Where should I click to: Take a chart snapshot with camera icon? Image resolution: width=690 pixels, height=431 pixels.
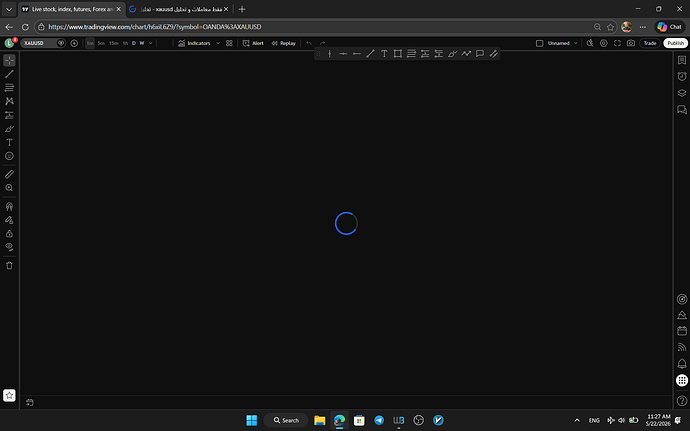[x=631, y=43]
